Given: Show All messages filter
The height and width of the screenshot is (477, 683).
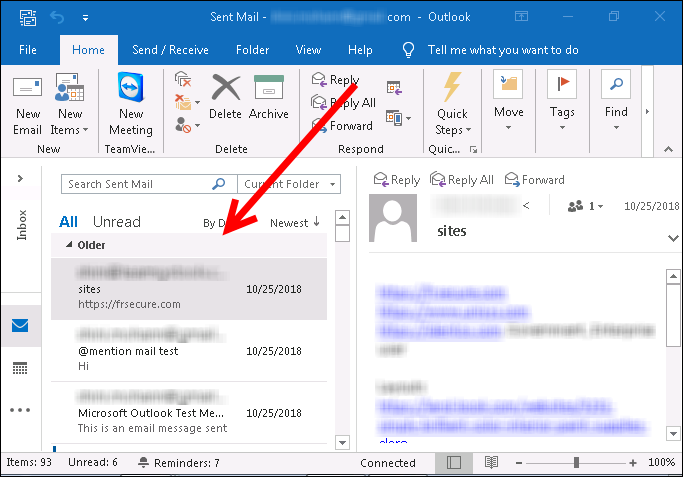Looking at the screenshot, I should 68,222.
